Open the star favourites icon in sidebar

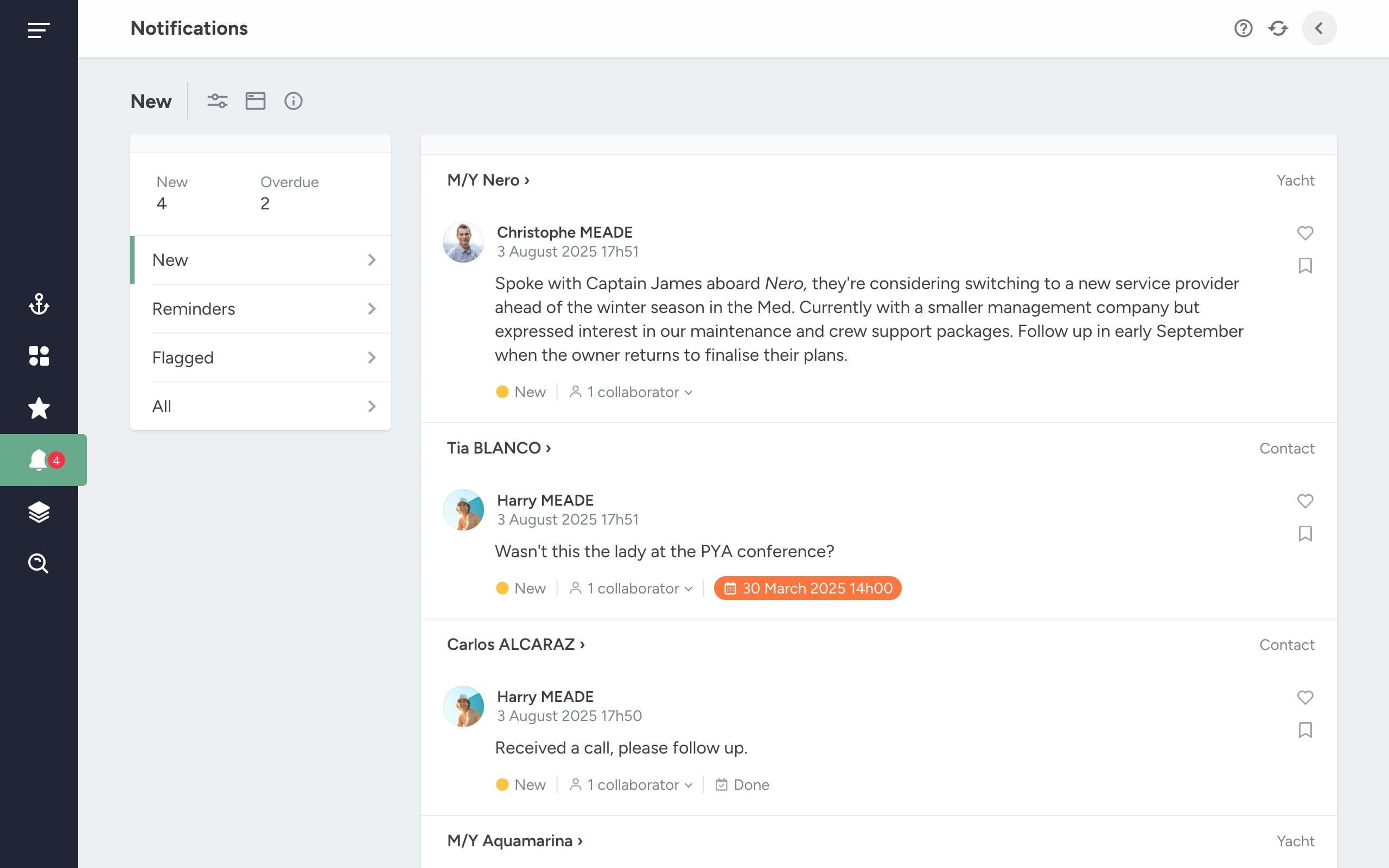(39, 408)
